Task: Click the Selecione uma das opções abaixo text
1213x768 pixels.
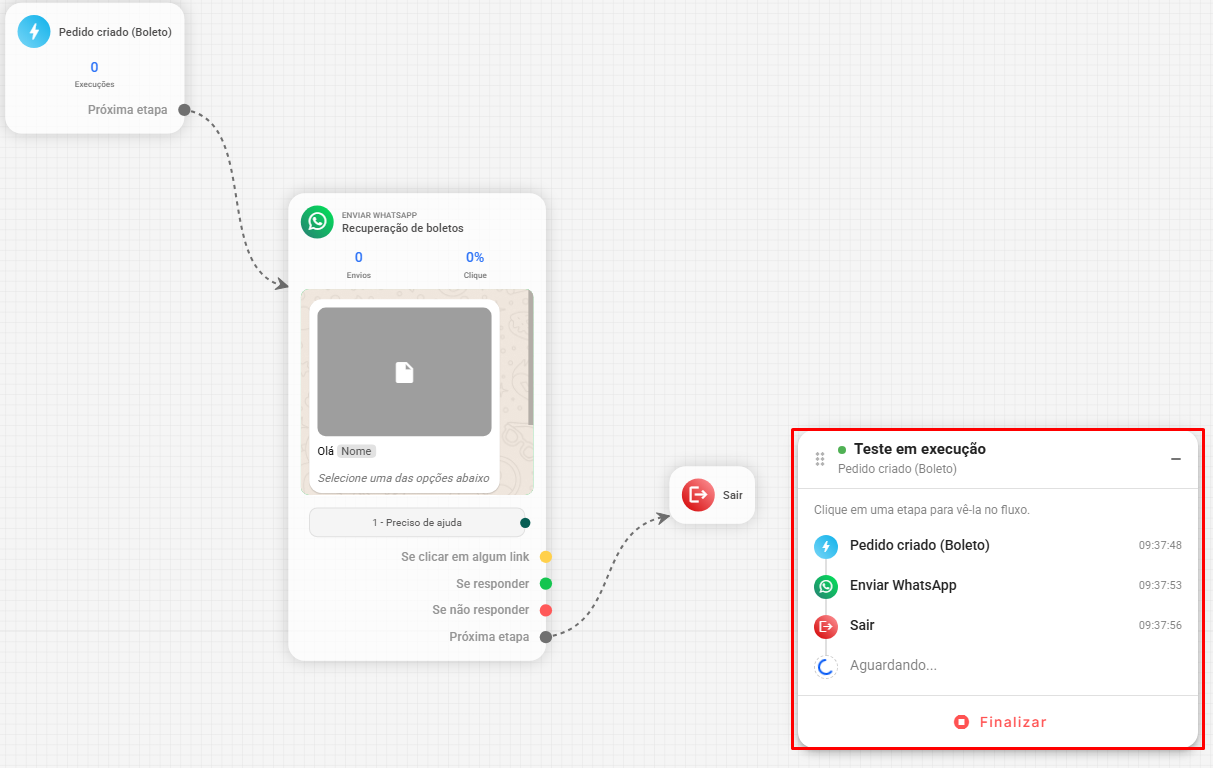Action: pyautogui.click(x=404, y=478)
